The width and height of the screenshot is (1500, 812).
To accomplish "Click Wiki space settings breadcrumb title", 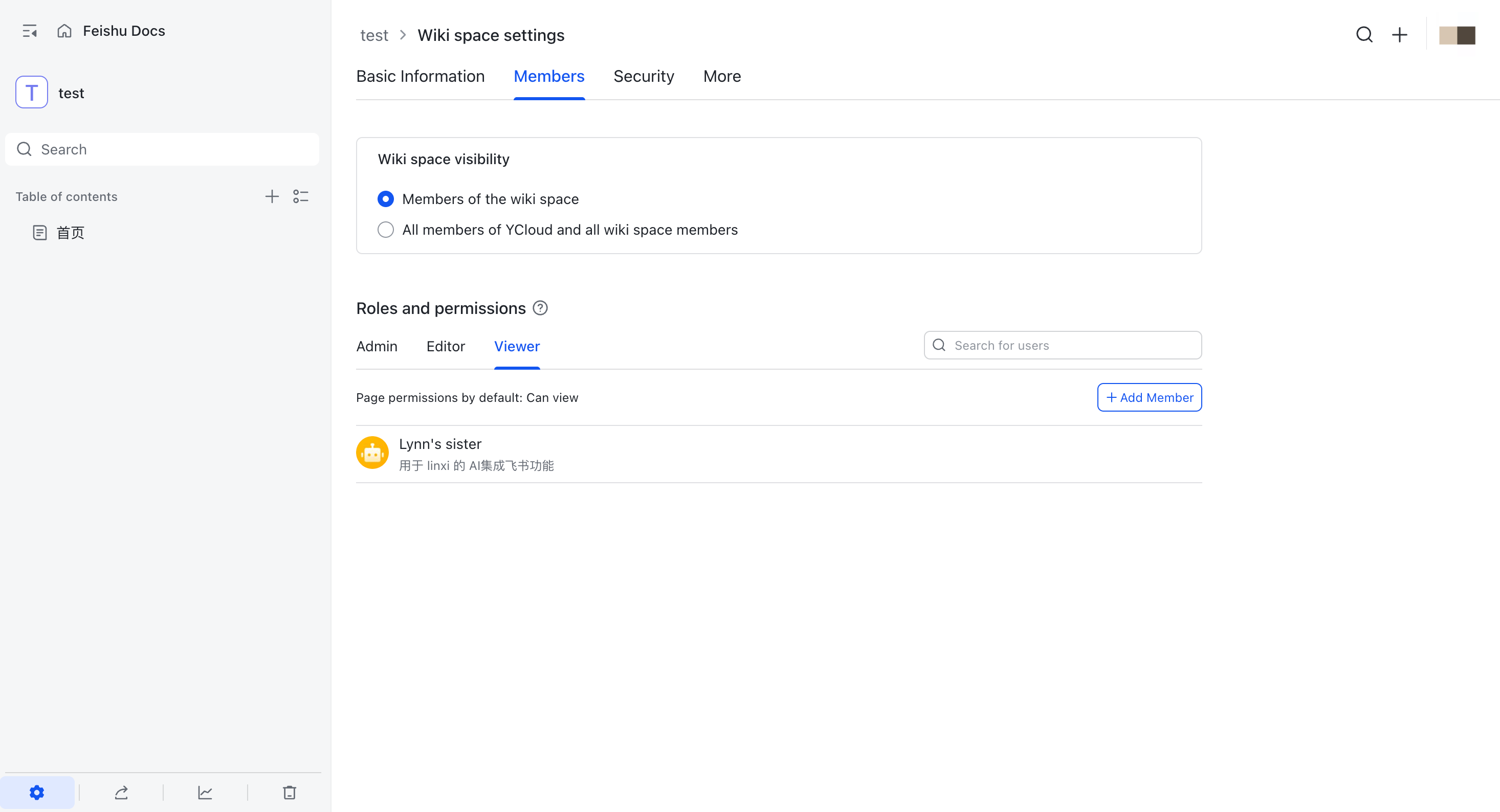I will 491,35.
